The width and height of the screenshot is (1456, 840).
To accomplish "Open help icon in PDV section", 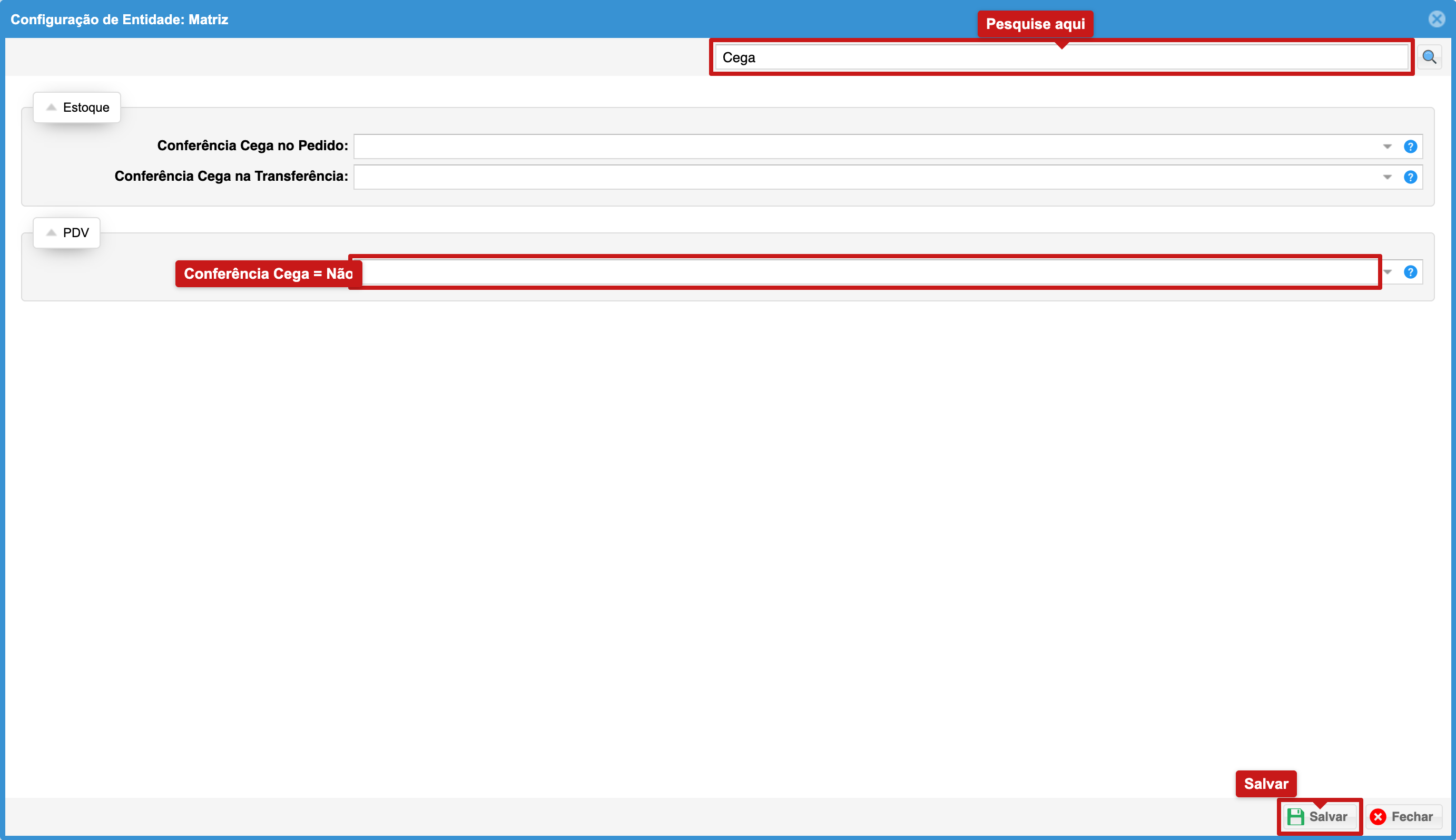I will pos(1410,272).
